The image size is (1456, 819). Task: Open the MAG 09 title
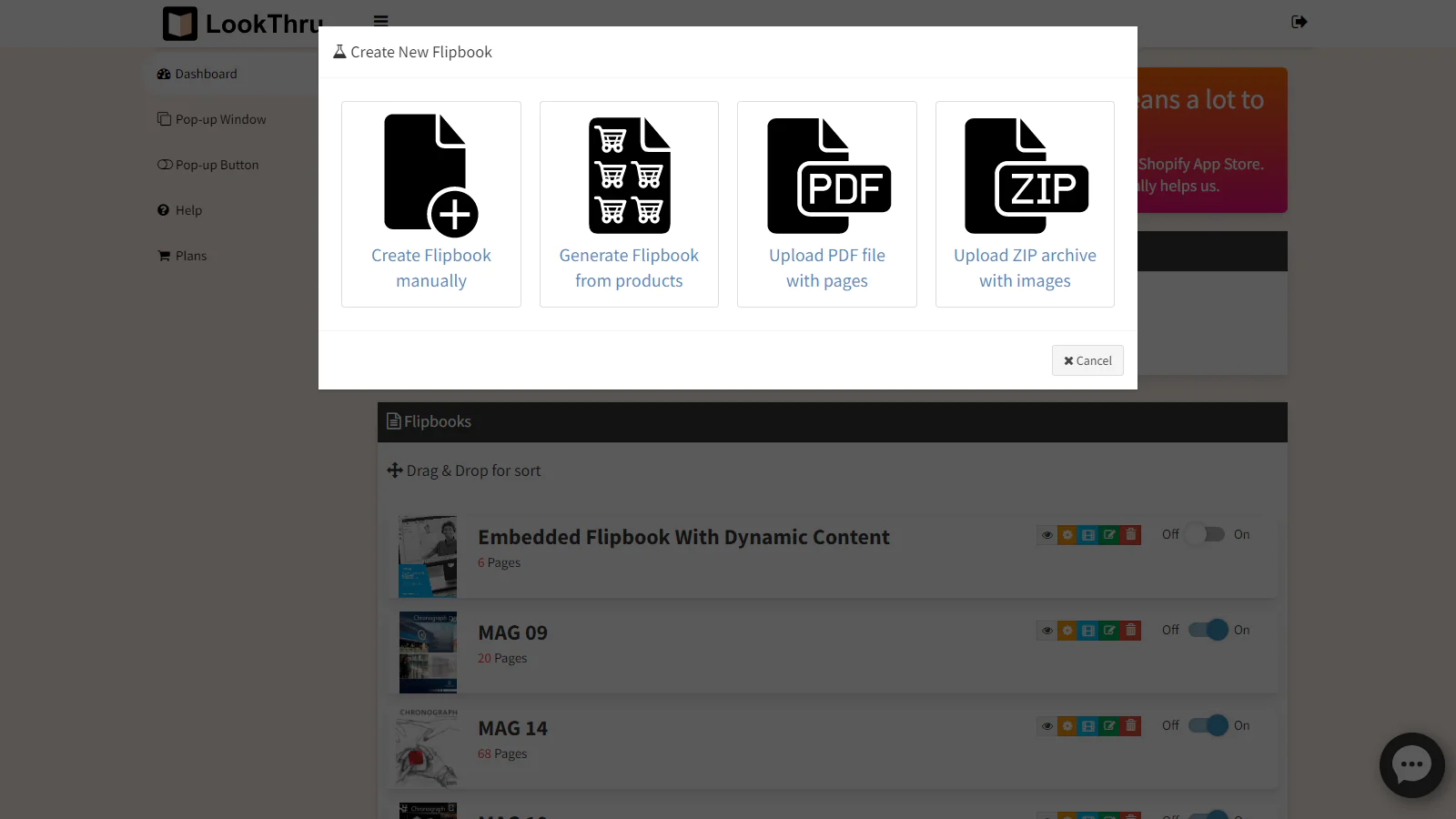coord(513,632)
